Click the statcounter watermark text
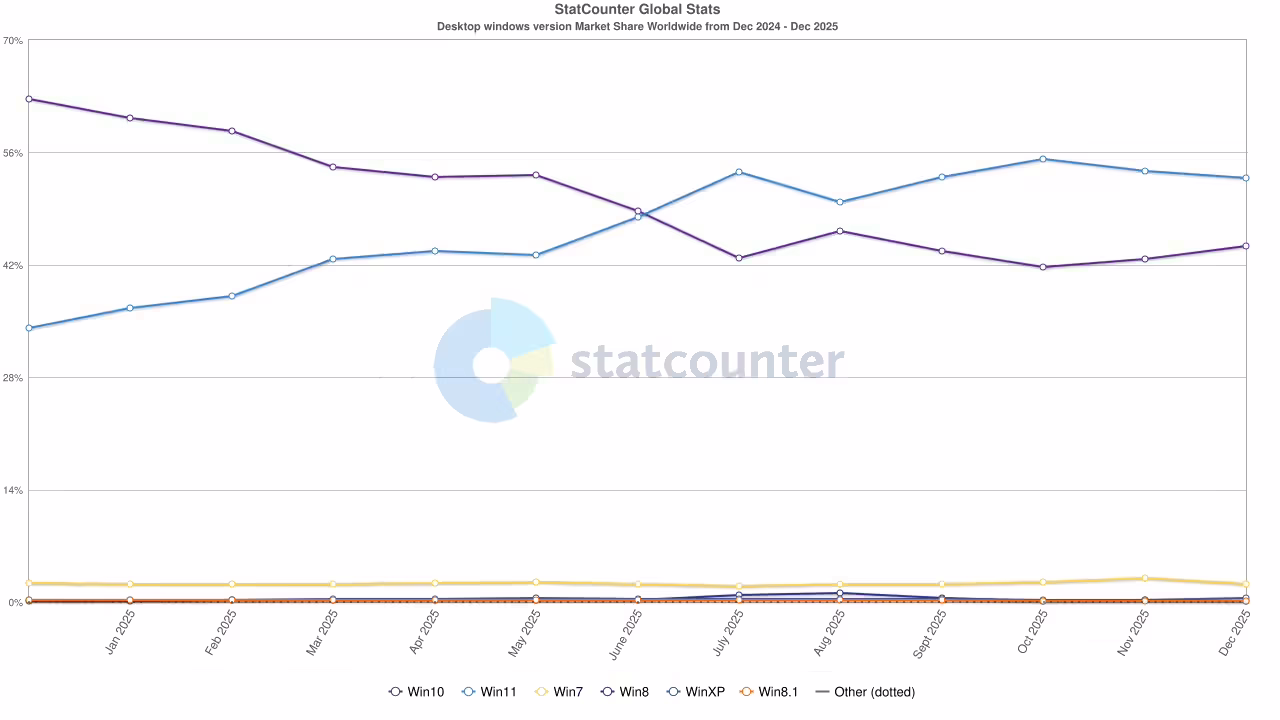The height and width of the screenshot is (720, 1280). click(707, 361)
